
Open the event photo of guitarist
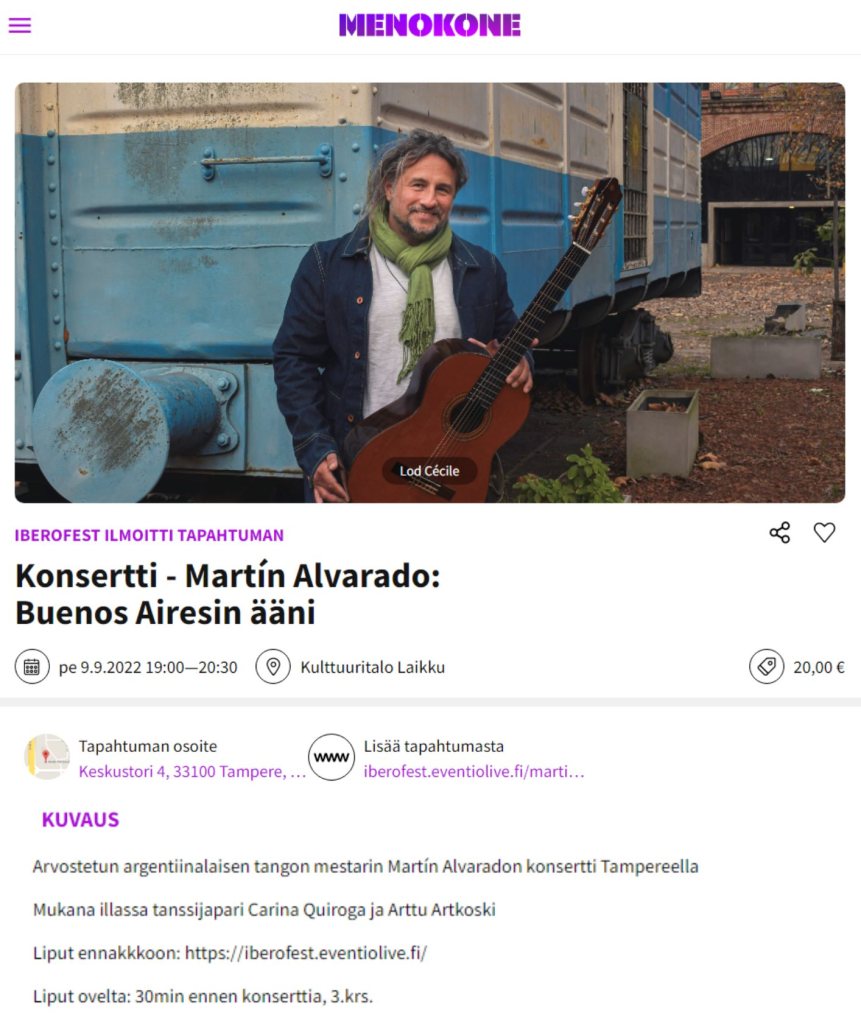coord(430,293)
